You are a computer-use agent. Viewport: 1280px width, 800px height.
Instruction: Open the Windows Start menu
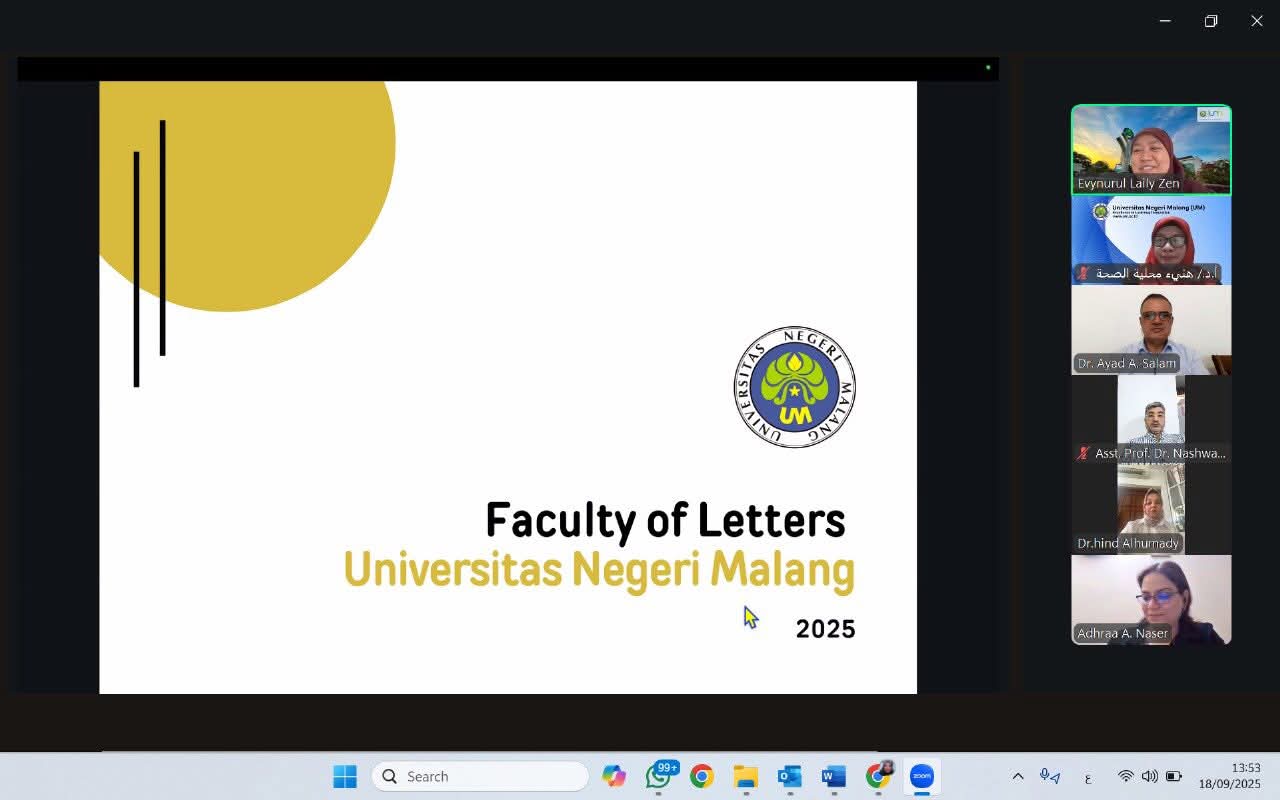point(345,776)
